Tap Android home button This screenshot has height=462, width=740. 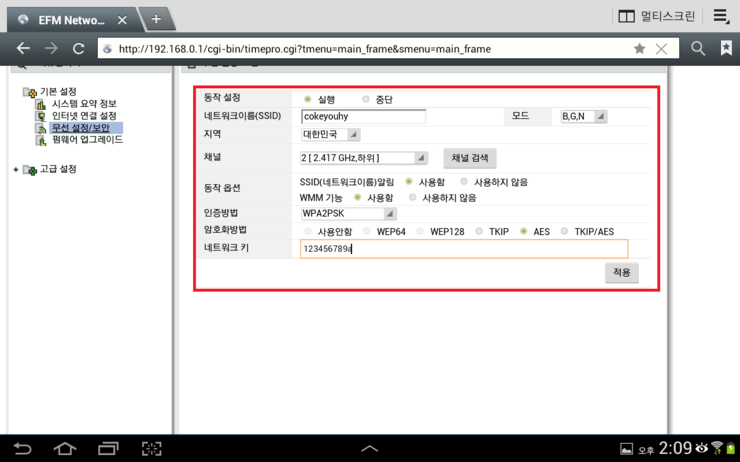coord(65,448)
